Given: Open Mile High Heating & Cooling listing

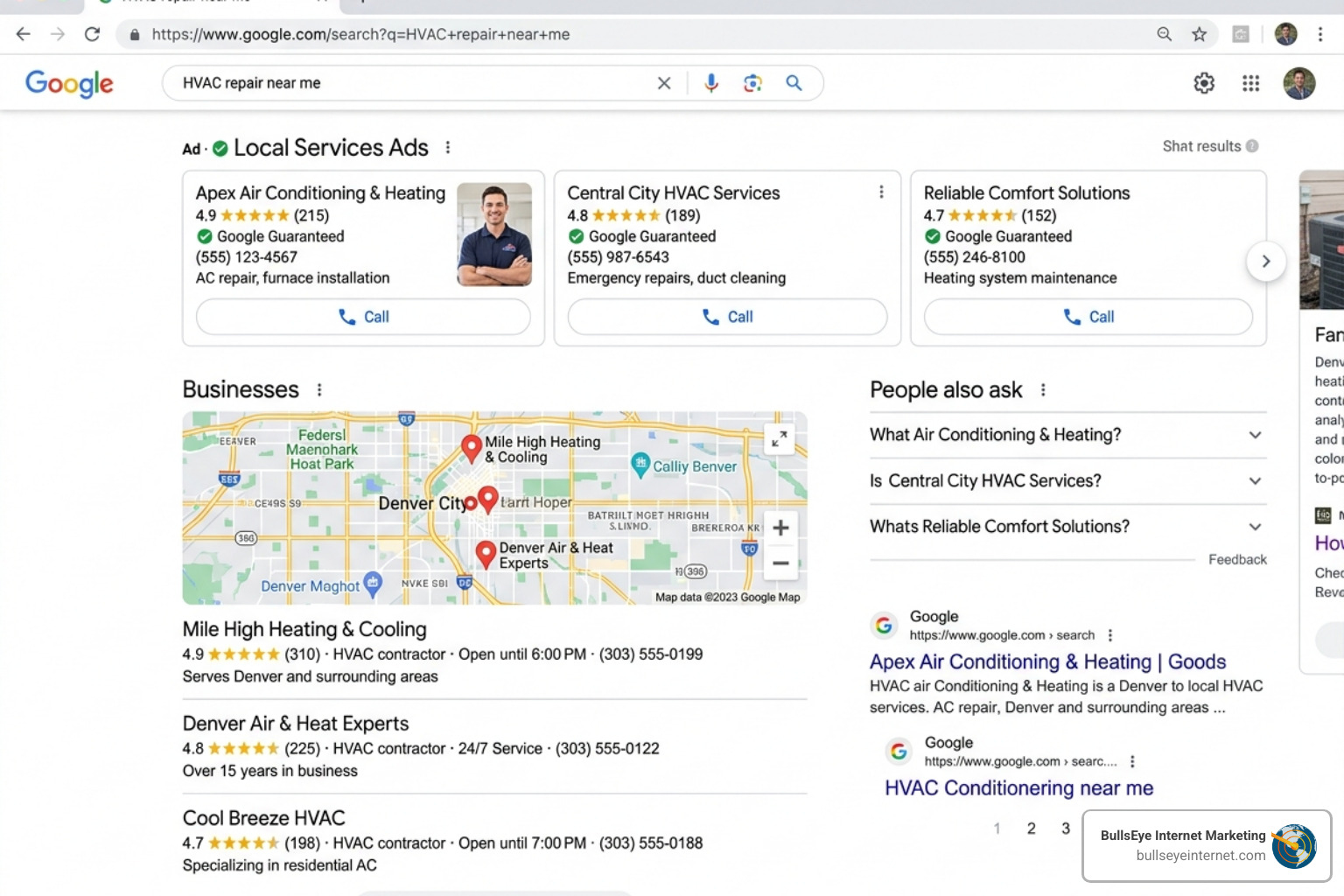Looking at the screenshot, I should click(304, 629).
